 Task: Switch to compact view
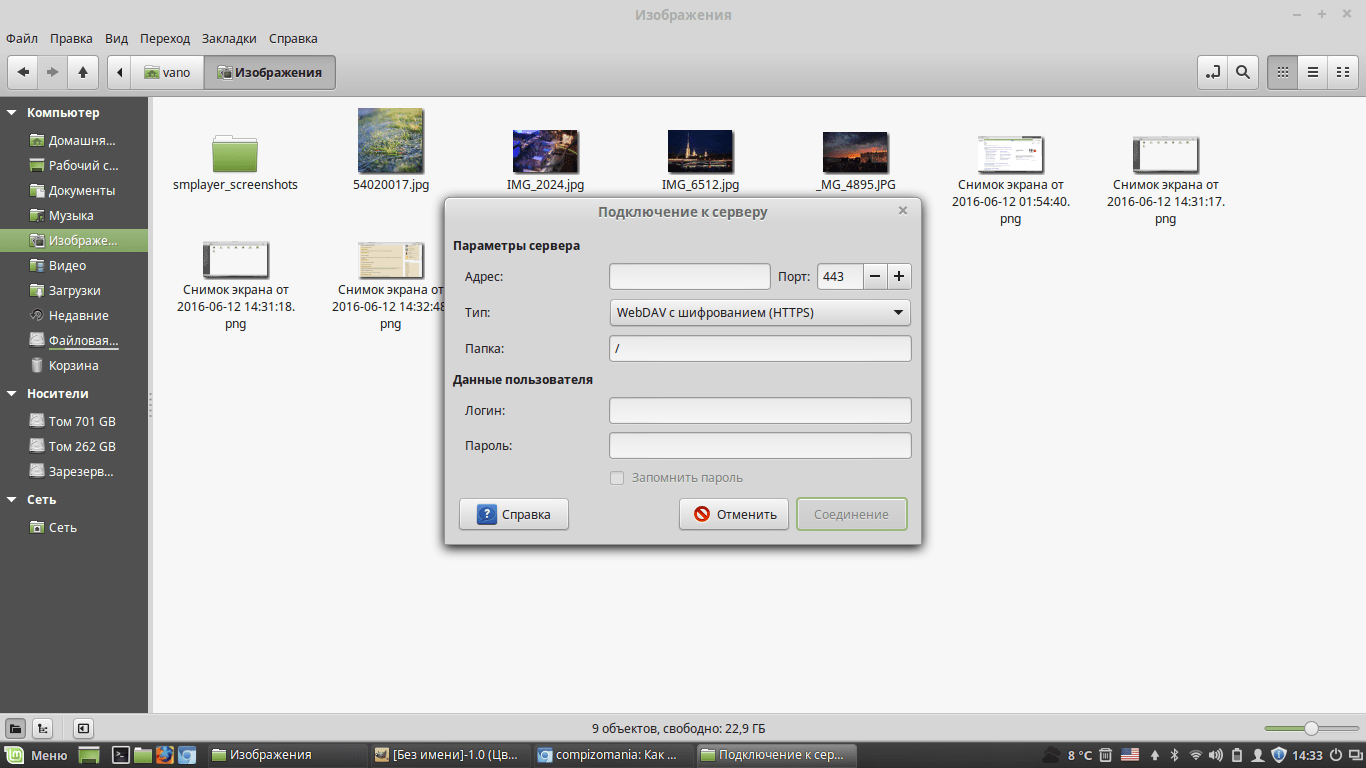tap(1343, 72)
